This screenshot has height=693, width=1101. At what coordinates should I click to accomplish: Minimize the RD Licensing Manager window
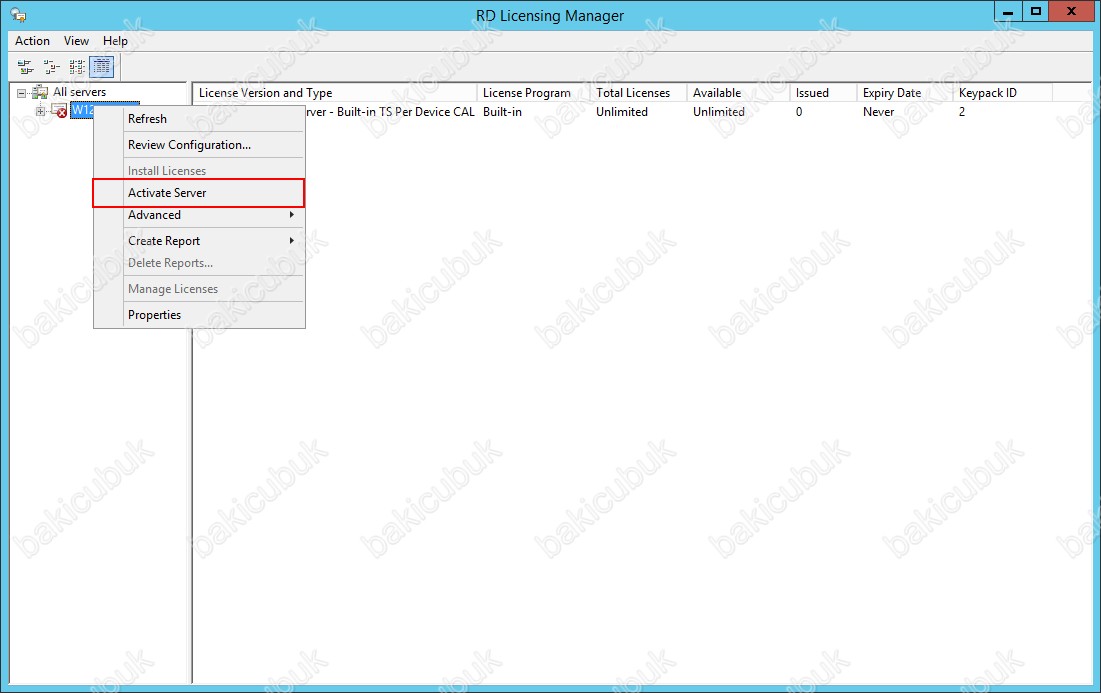tap(1008, 12)
